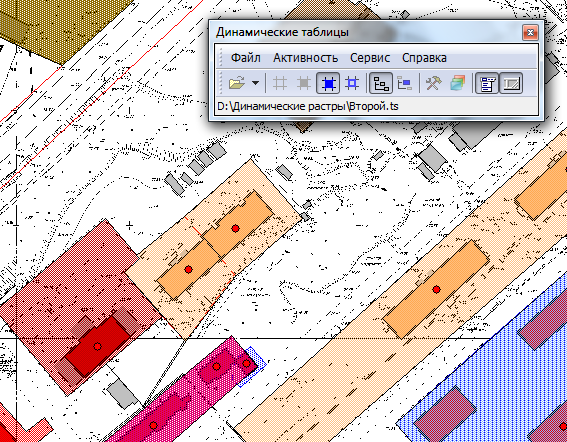Toggle the black tree structure view button

(x=381, y=84)
